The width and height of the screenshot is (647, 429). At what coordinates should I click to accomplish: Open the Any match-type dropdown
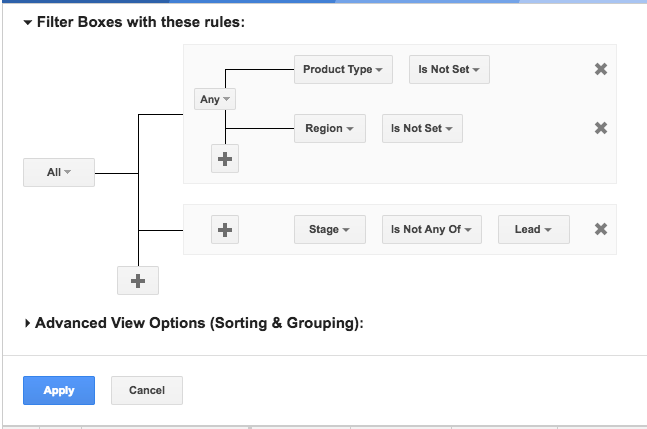[x=215, y=99]
